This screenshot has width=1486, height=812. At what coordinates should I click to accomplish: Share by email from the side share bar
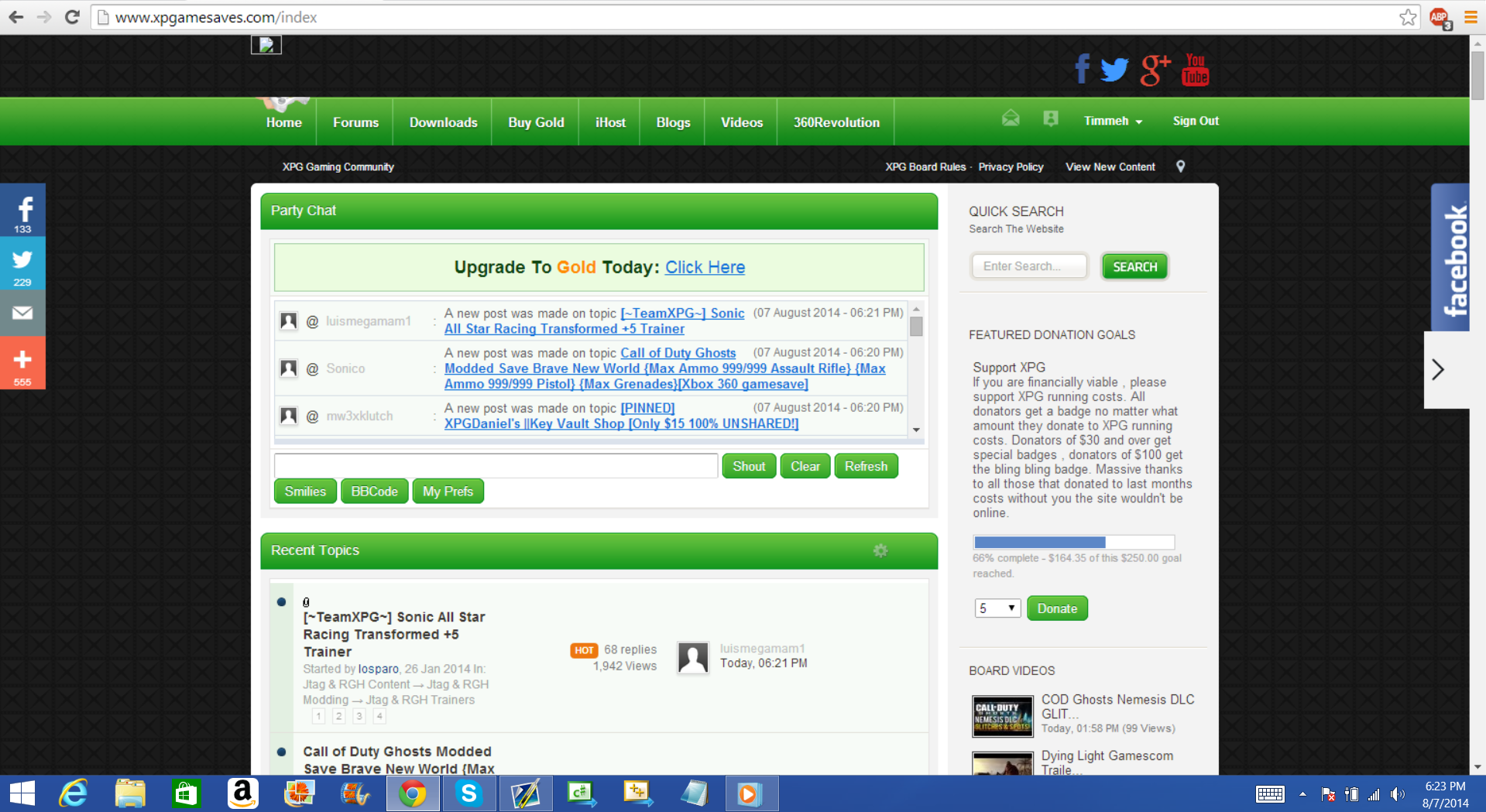pos(22,313)
